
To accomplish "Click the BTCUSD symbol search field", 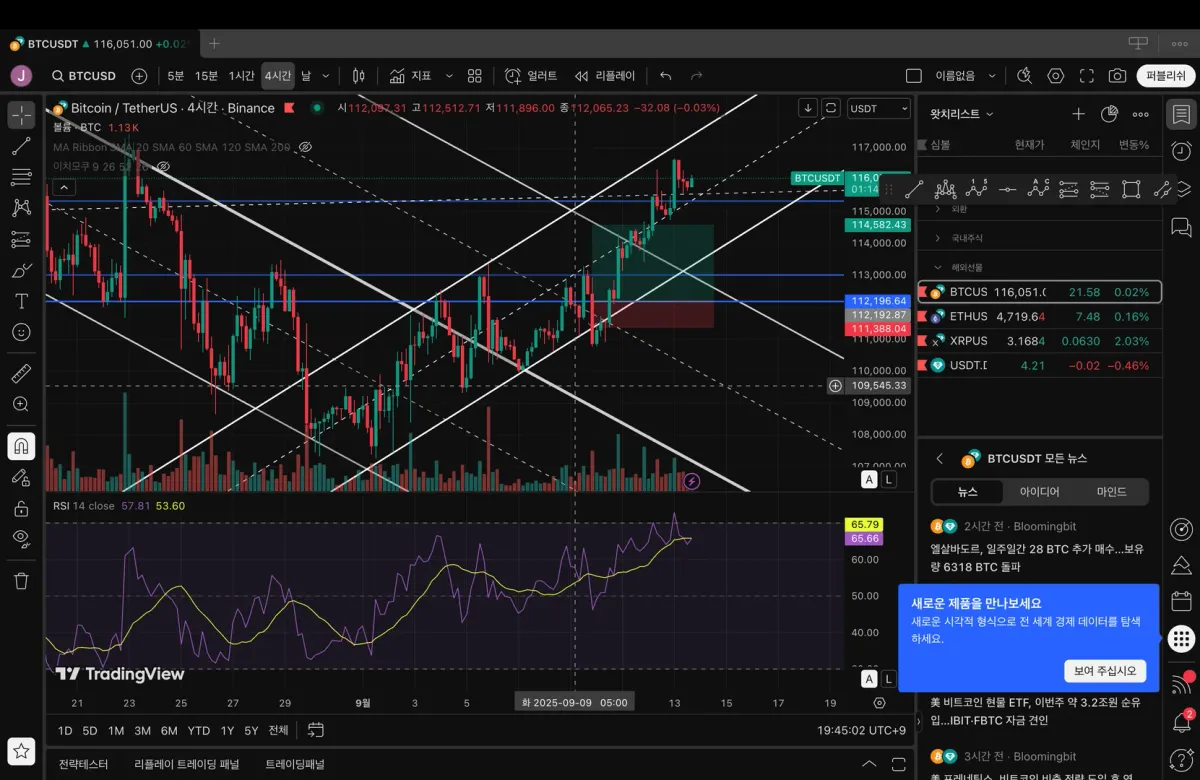I will (84, 76).
